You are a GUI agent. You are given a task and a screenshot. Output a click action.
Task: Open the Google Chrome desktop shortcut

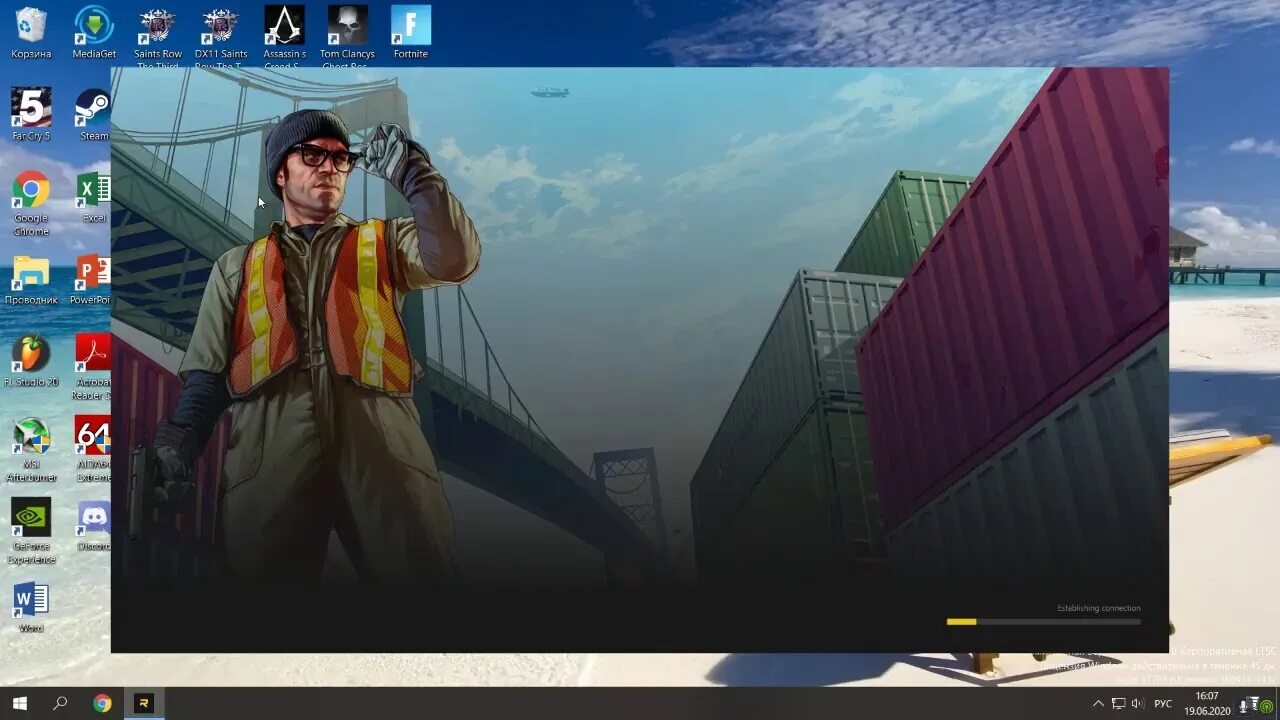(31, 203)
